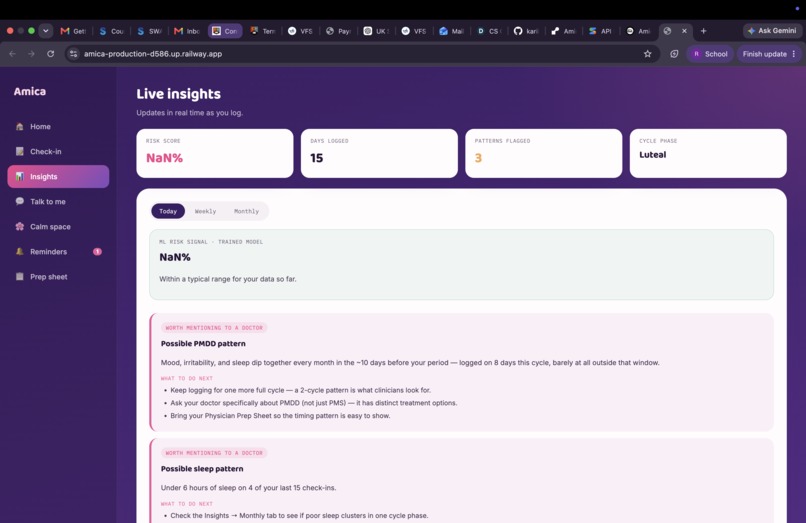
Task: Bookmark this page with the star
Action: tap(648, 53)
